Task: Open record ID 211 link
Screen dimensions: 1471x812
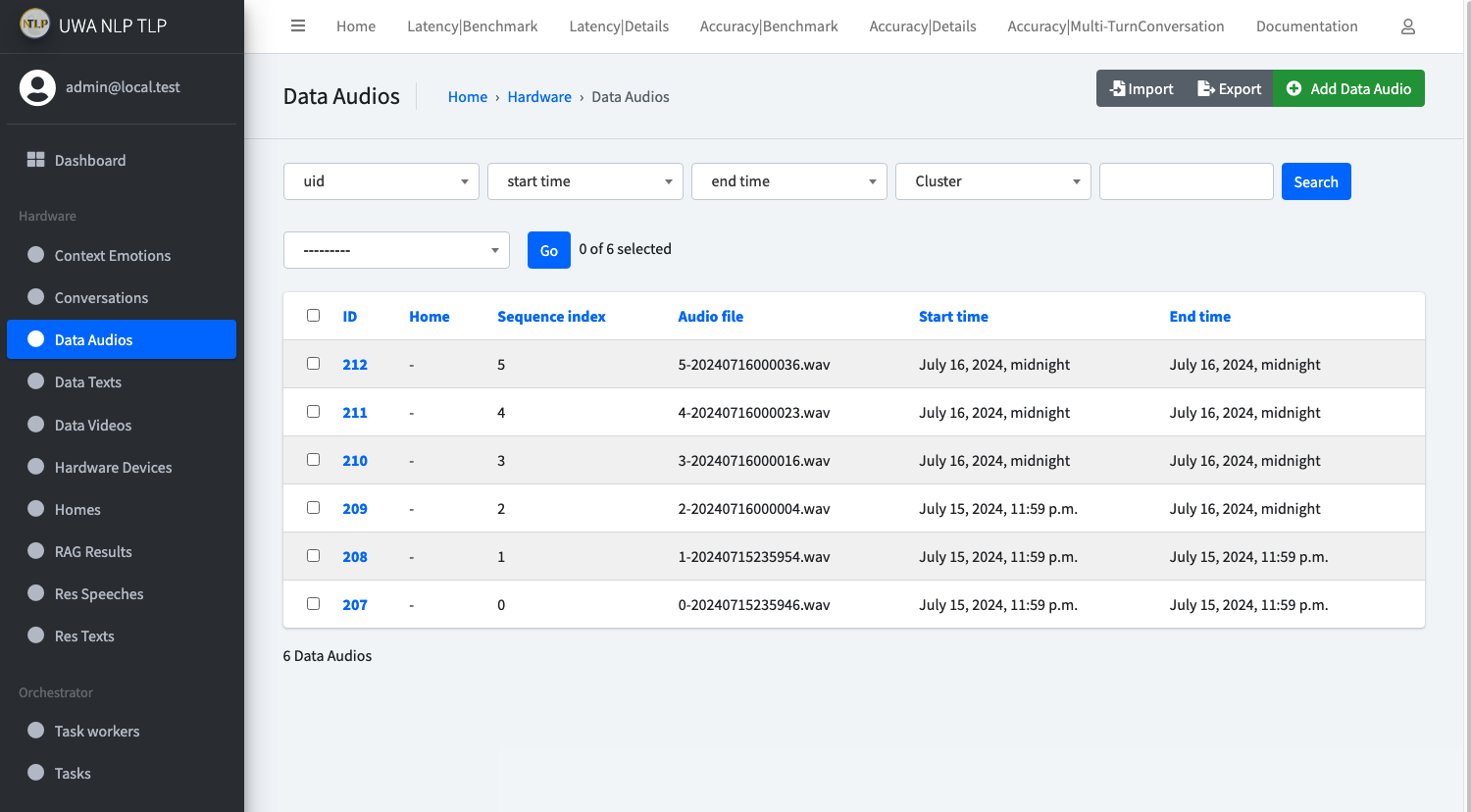Action: click(355, 413)
